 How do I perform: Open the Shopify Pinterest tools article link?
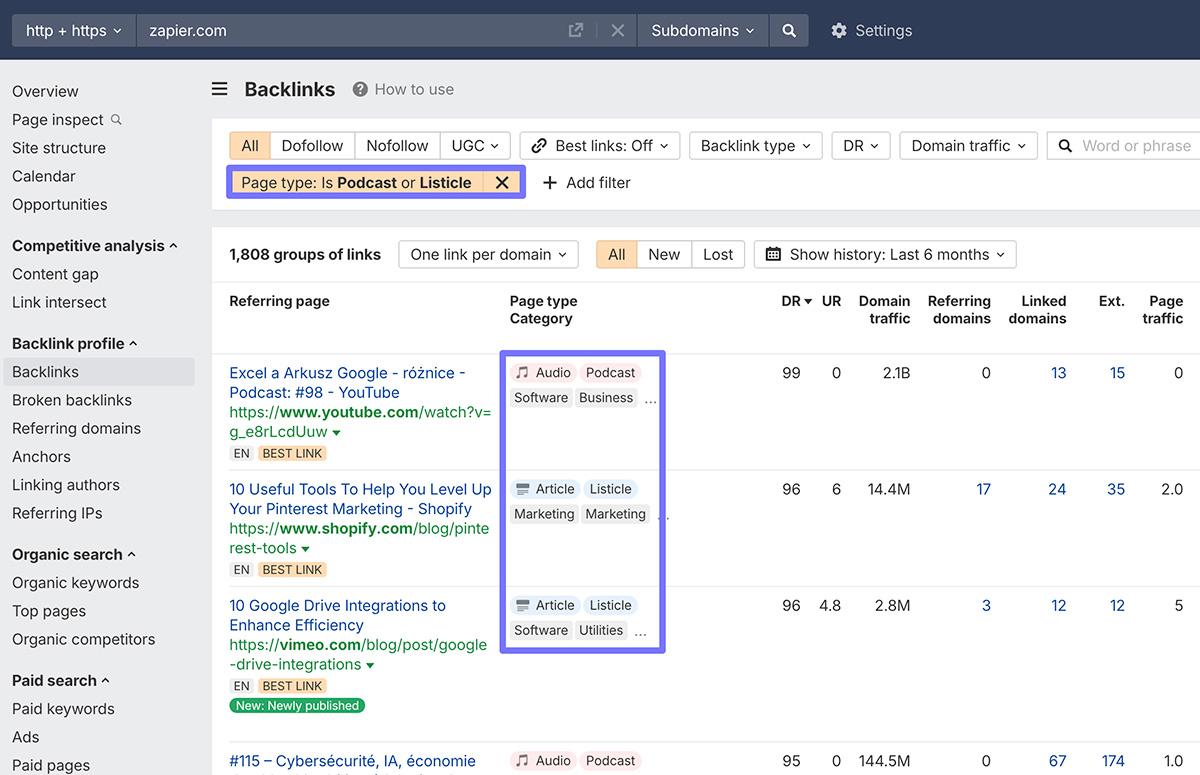pyautogui.click(x=360, y=499)
